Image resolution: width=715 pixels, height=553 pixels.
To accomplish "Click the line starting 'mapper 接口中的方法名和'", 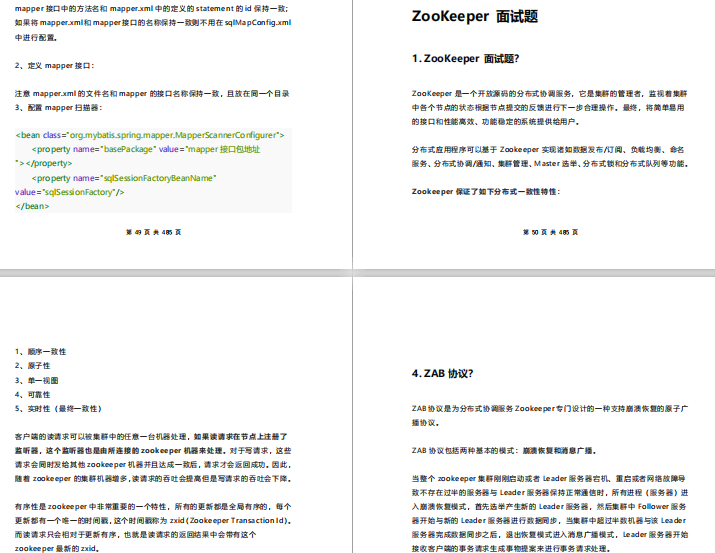I will pyautogui.click(x=151, y=9).
